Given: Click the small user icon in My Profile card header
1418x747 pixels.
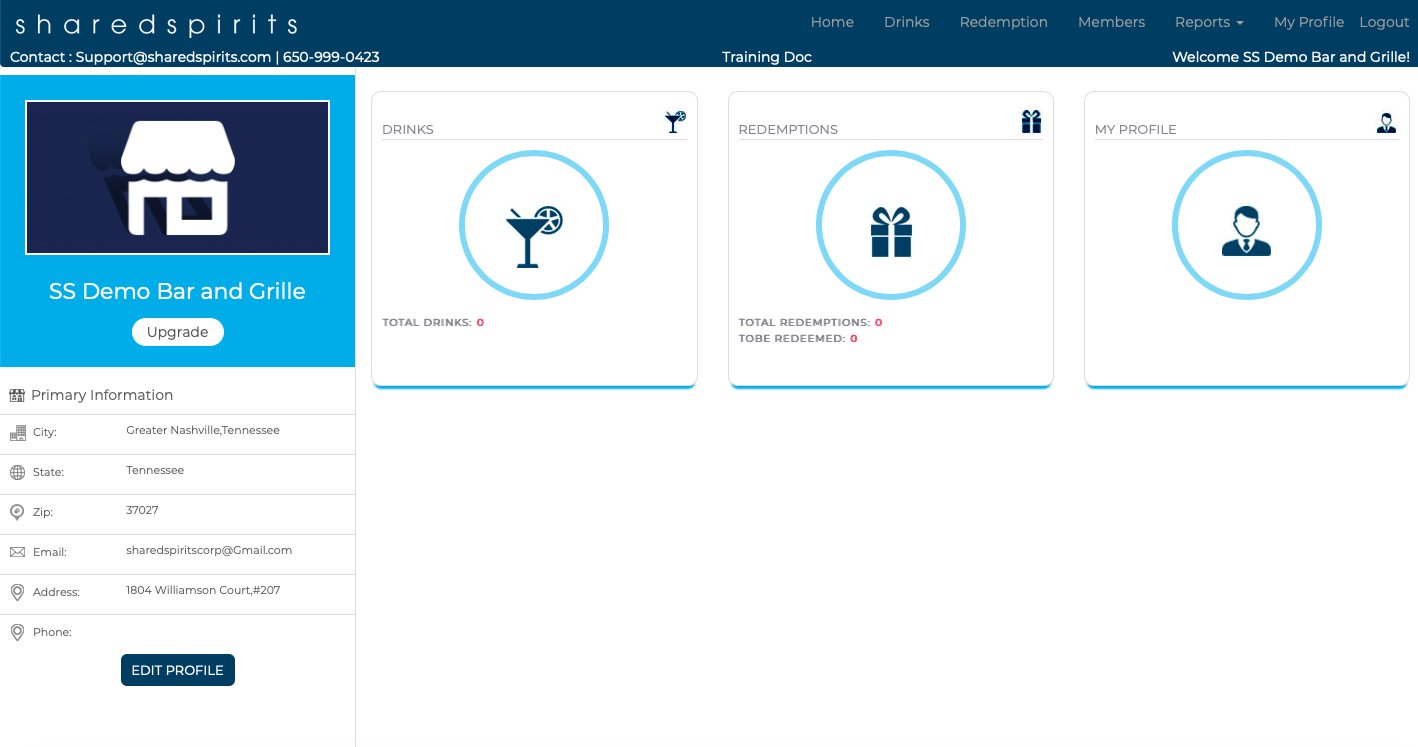Looking at the screenshot, I should pos(1386,123).
